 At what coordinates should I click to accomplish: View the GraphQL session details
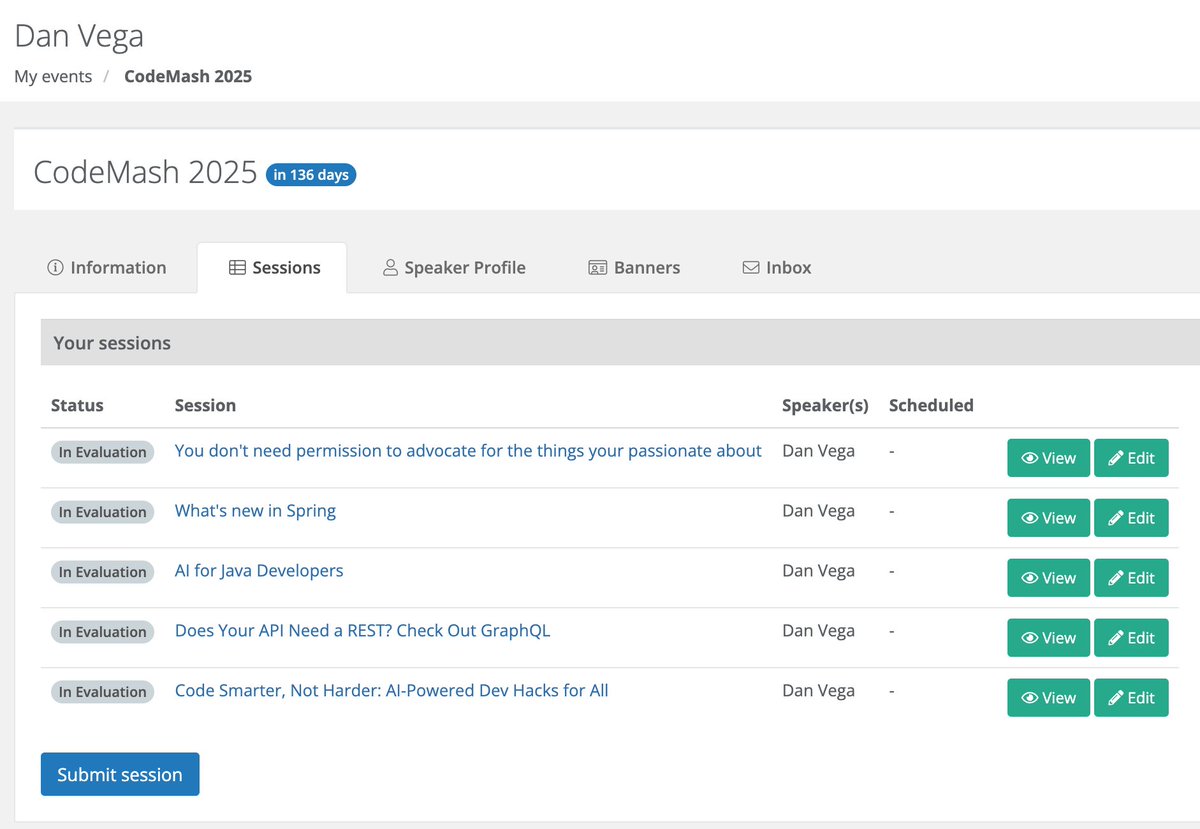click(1048, 638)
